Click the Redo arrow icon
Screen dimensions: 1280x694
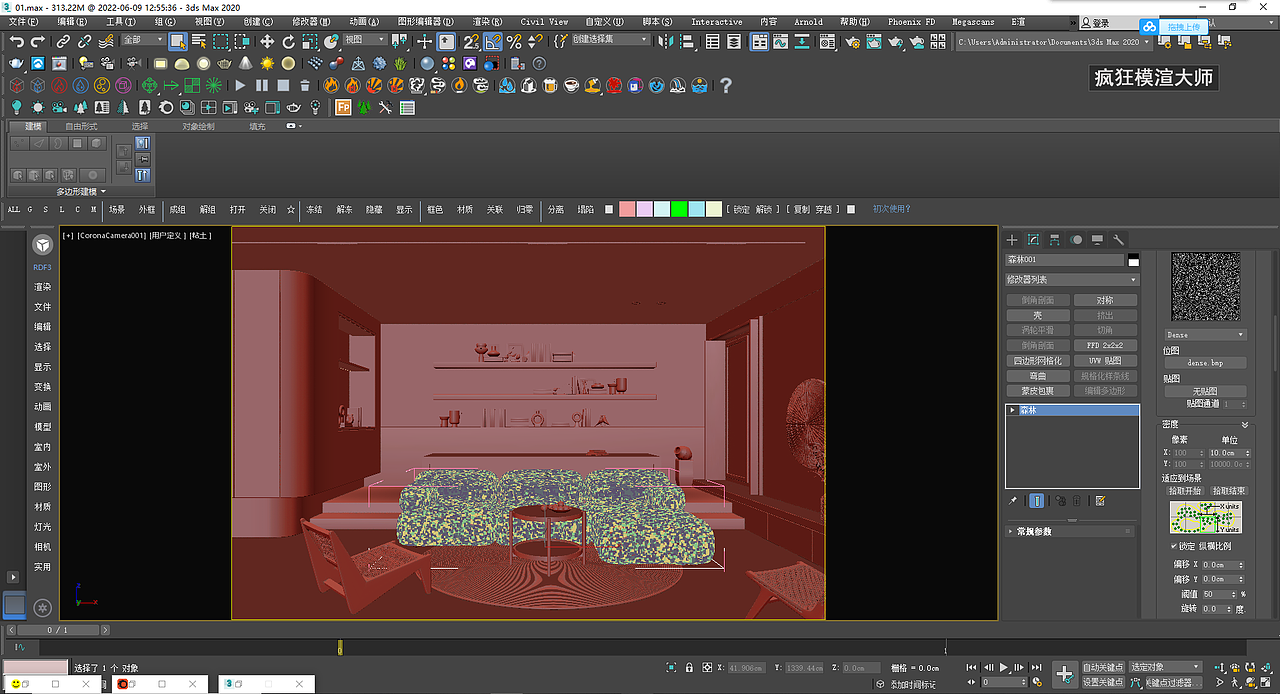38,41
